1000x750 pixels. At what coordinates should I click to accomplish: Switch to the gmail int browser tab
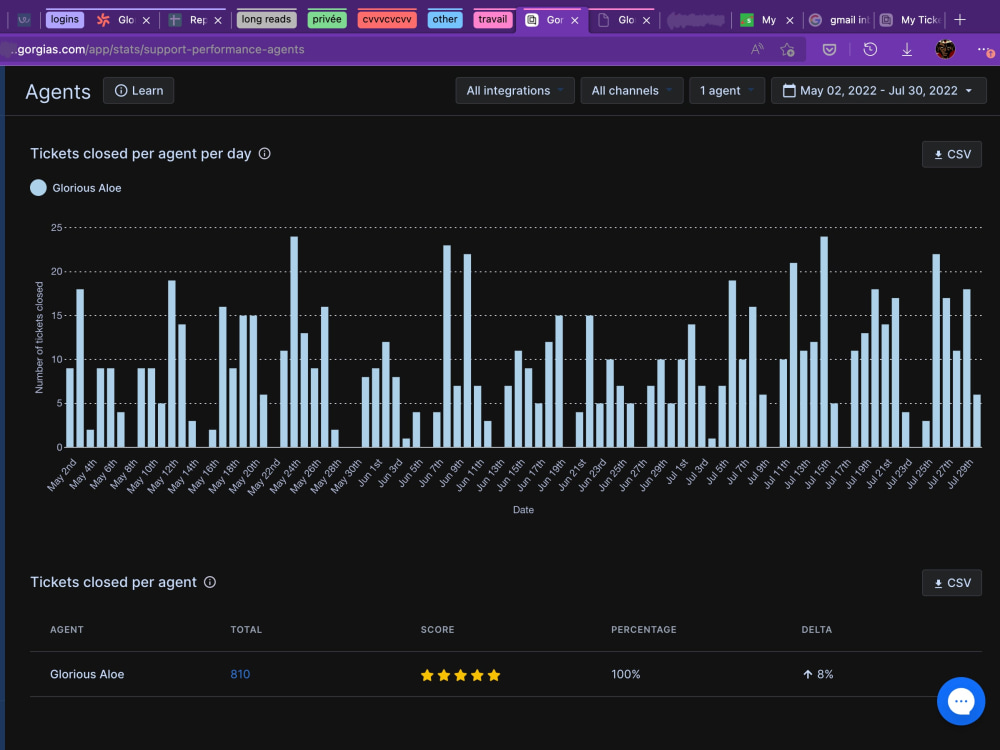click(839, 20)
